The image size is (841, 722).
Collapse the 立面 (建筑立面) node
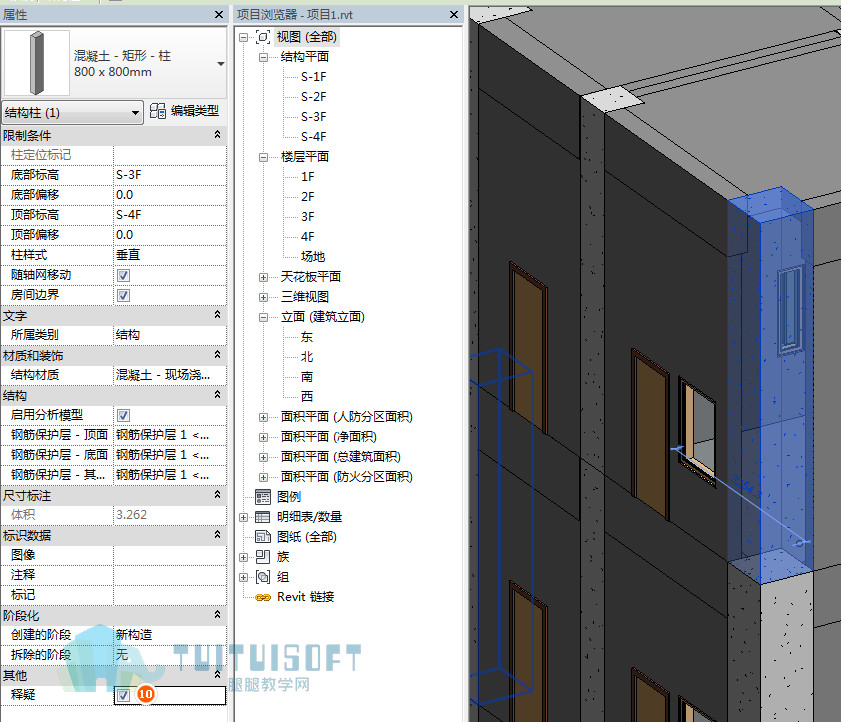(263, 318)
